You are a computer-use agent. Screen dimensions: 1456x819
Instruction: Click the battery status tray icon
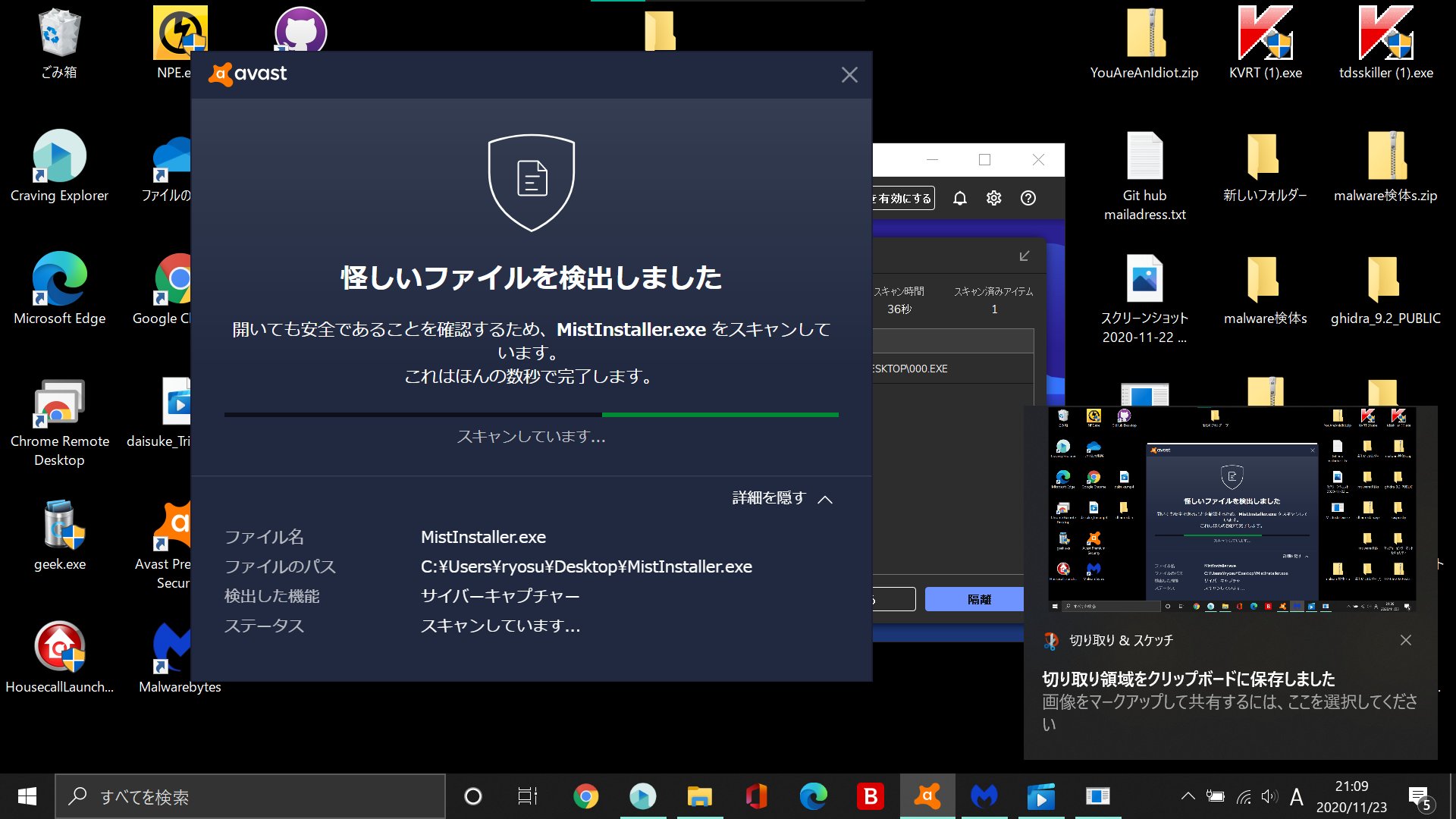coord(1215,796)
